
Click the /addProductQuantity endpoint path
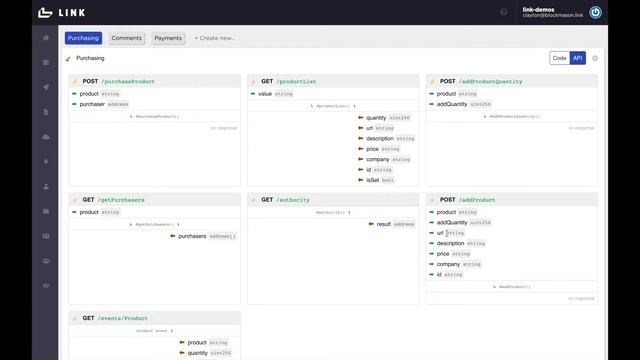[x=491, y=82]
